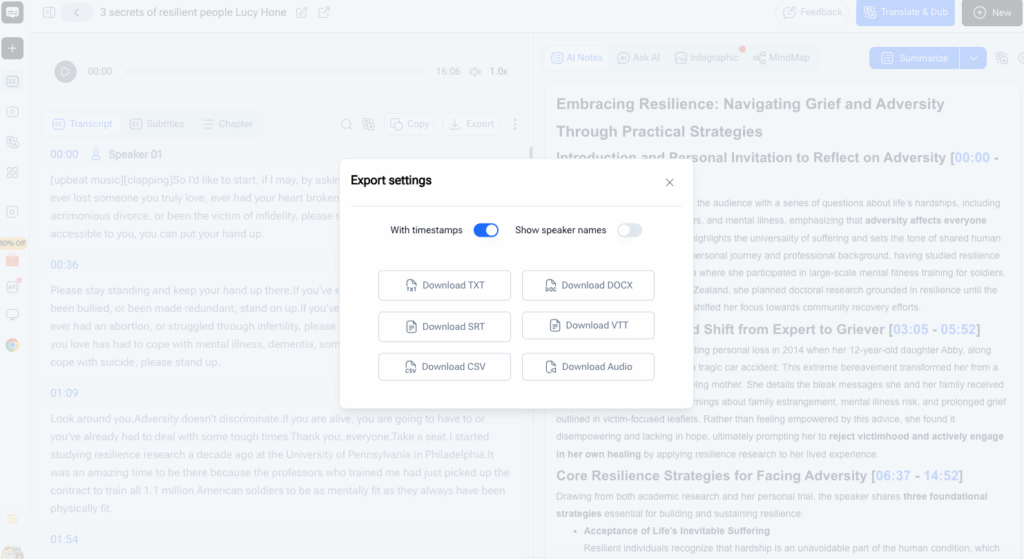Copy the transcript text

click(410, 124)
